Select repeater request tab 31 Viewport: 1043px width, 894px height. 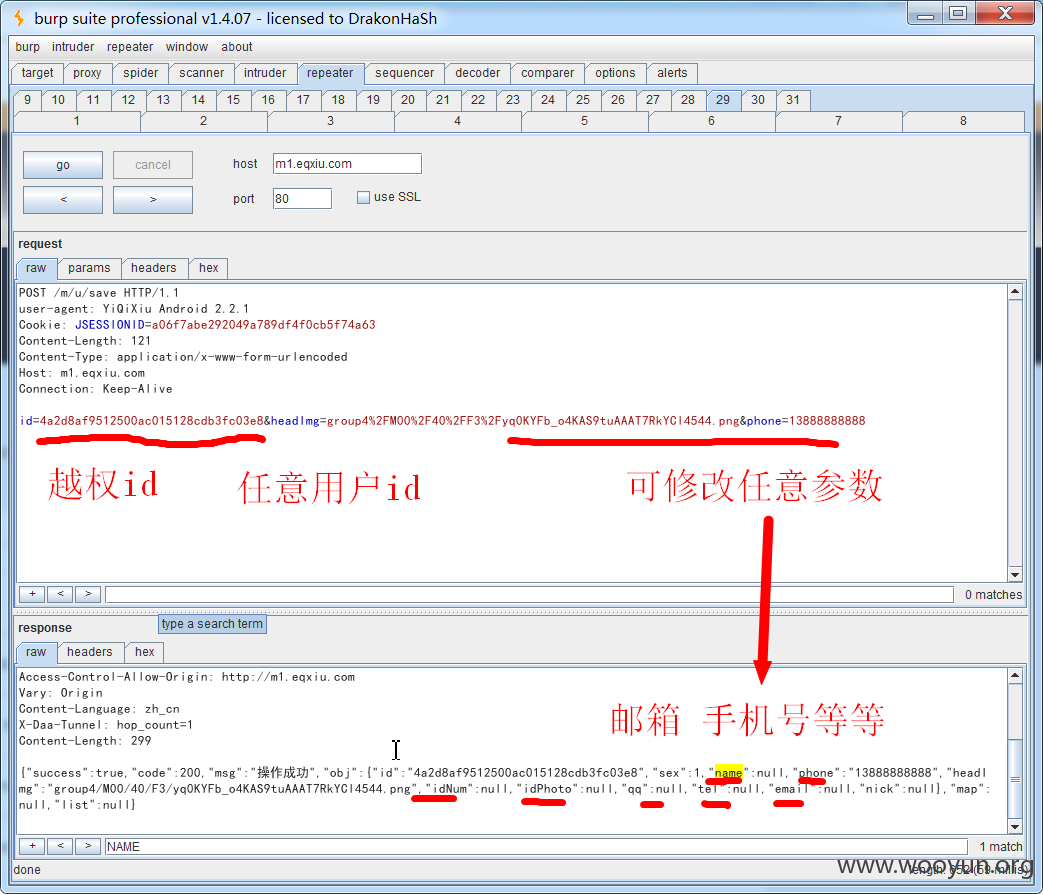tap(793, 100)
